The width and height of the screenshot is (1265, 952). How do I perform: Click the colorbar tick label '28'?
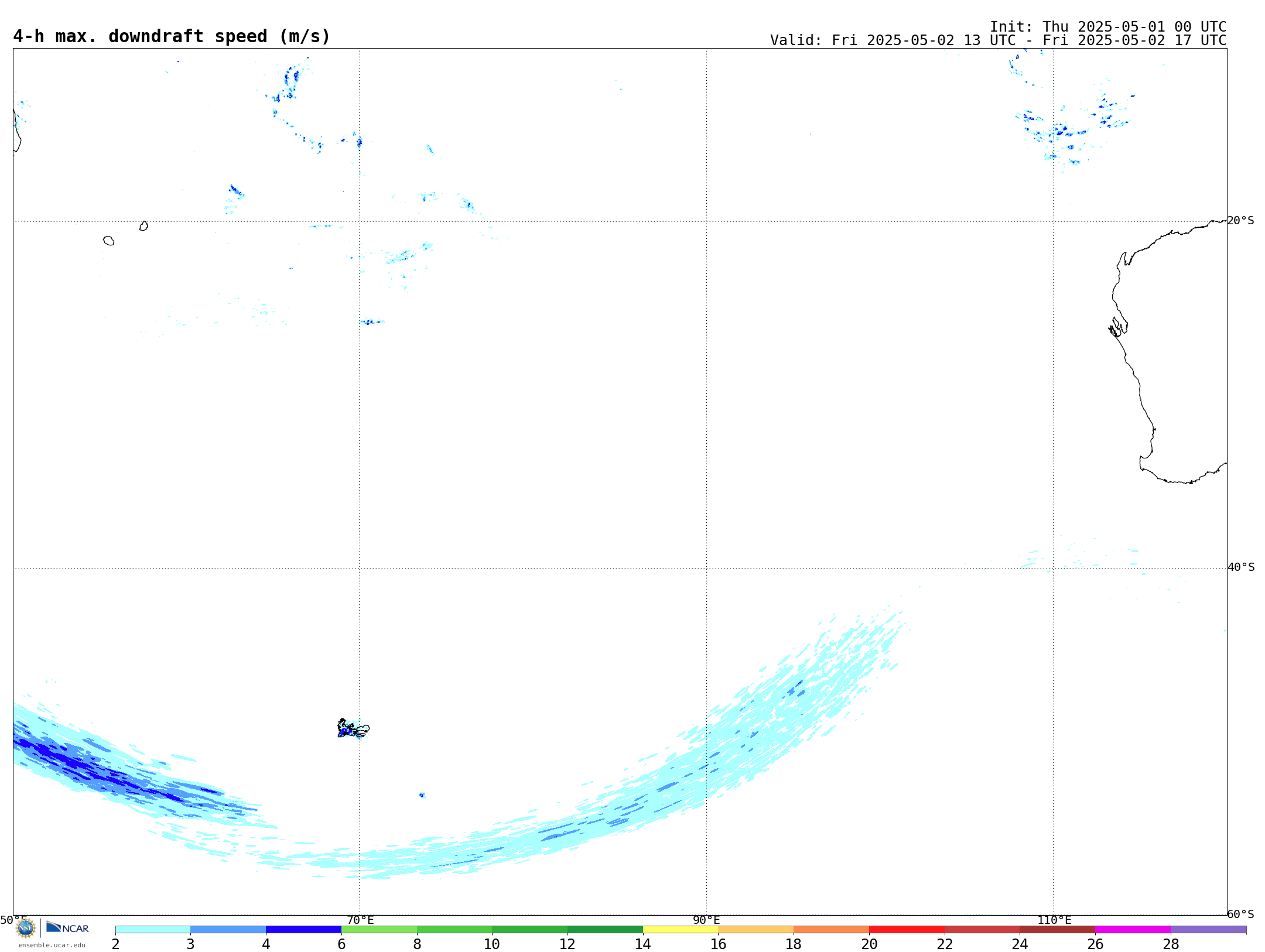1171,944
